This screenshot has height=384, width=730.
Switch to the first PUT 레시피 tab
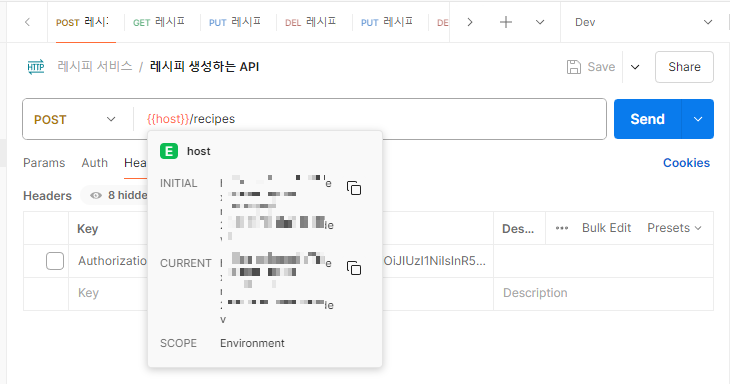pos(235,22)
